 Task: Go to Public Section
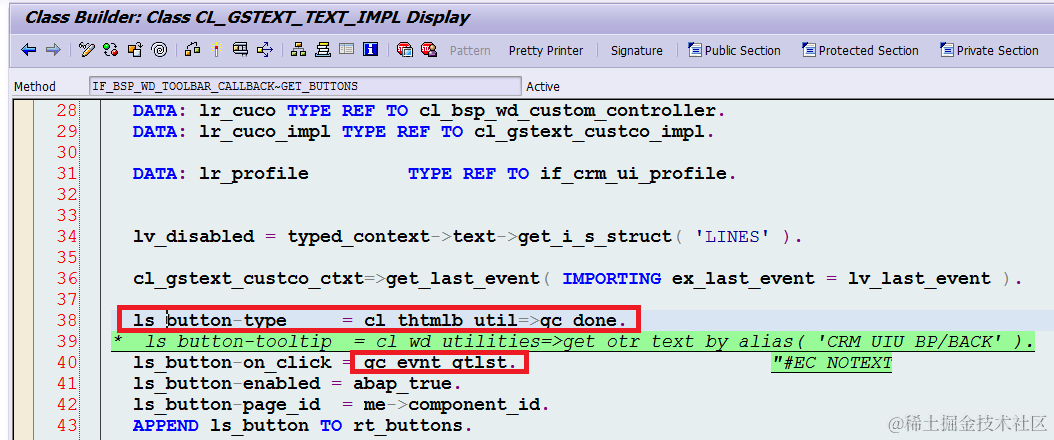[x=734, y=50]
